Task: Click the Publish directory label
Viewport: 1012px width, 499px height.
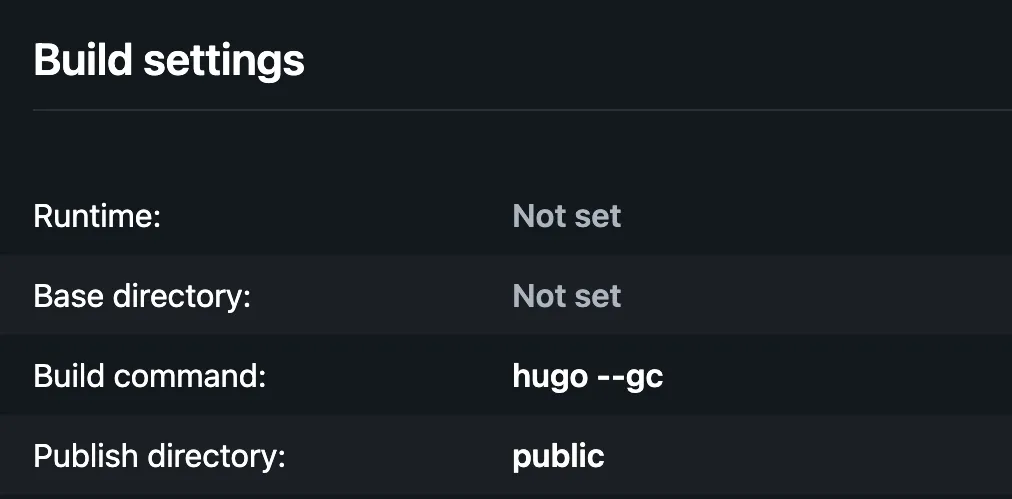Action: pyautogui.click(x=160, y=456)
